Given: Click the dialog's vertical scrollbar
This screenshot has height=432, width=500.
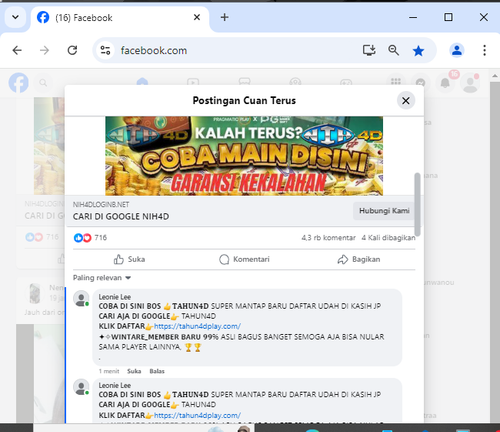Looking at the screenshot, I should pos(417,204).
